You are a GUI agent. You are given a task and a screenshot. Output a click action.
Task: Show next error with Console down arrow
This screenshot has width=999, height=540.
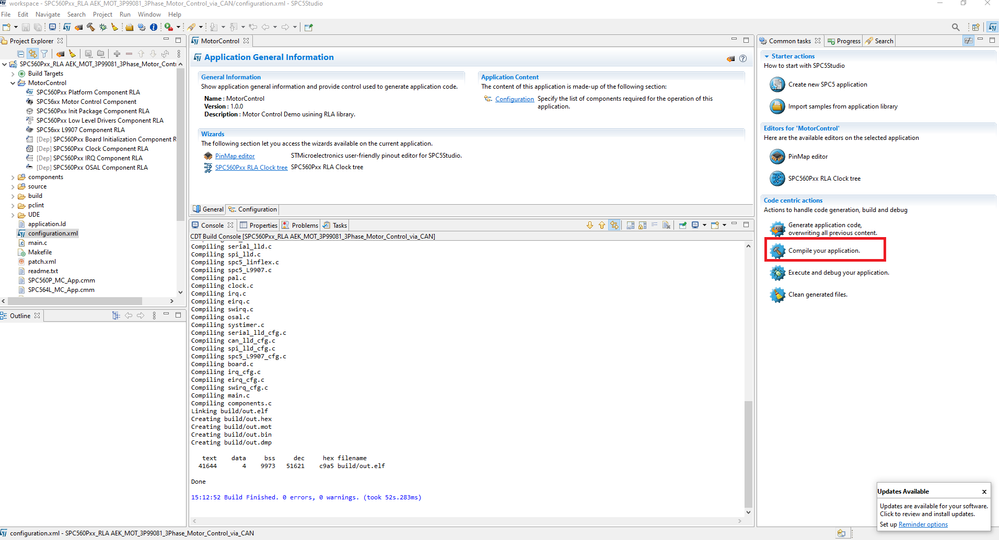coord(589,225)
